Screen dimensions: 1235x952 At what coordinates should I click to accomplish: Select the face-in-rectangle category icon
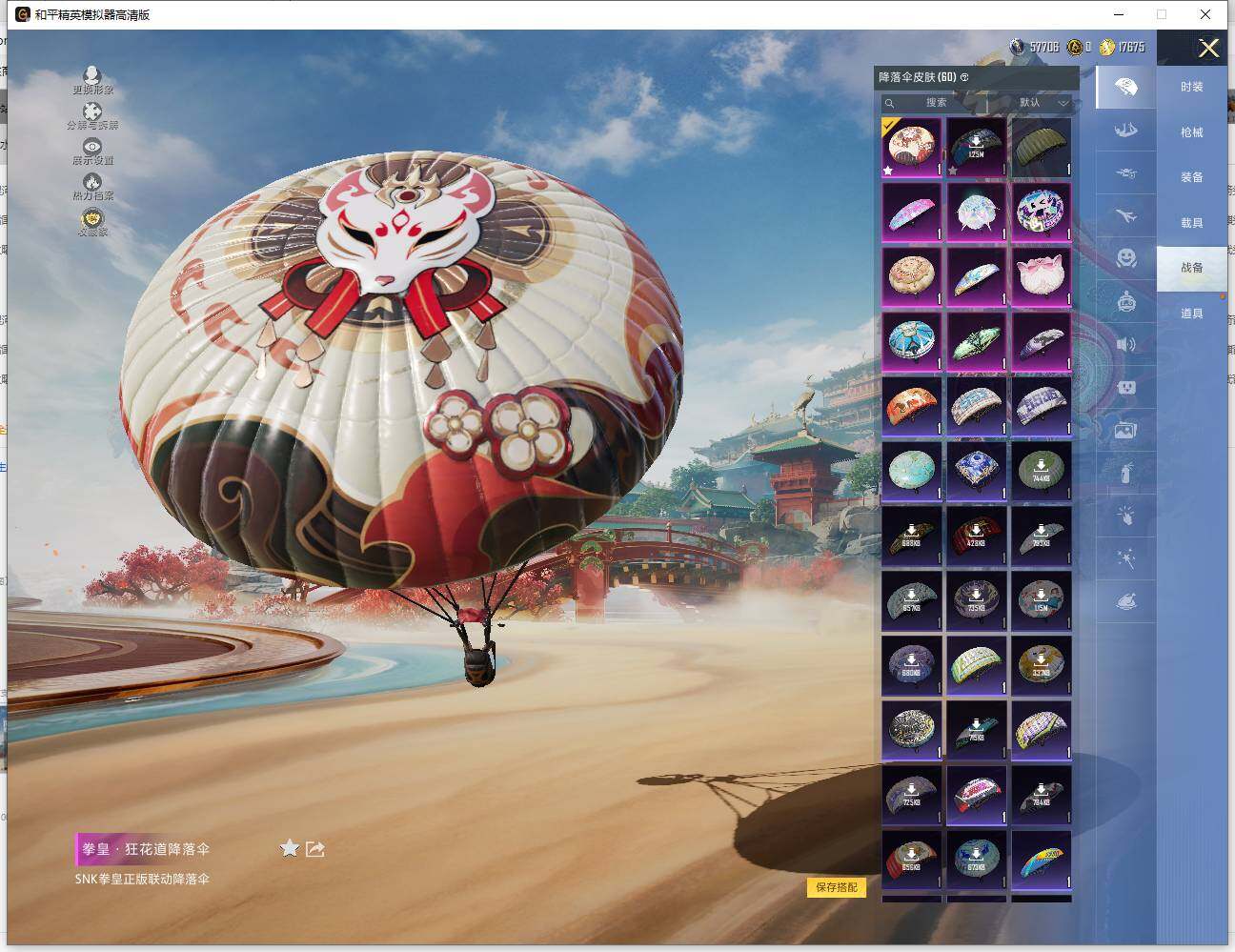tap(1125, 387)
